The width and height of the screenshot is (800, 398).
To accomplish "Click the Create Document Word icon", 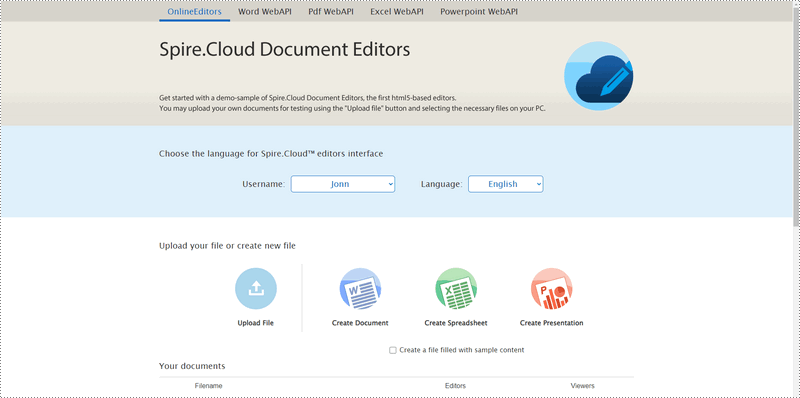I will pyautogui.click(x=360, y=289).
